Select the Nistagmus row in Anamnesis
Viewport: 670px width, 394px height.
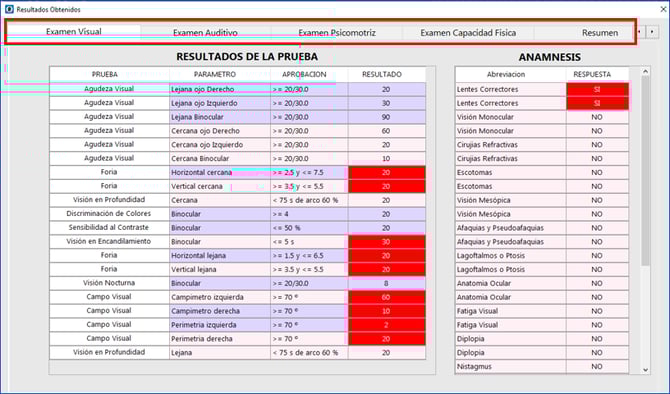[x=542, y=367]
